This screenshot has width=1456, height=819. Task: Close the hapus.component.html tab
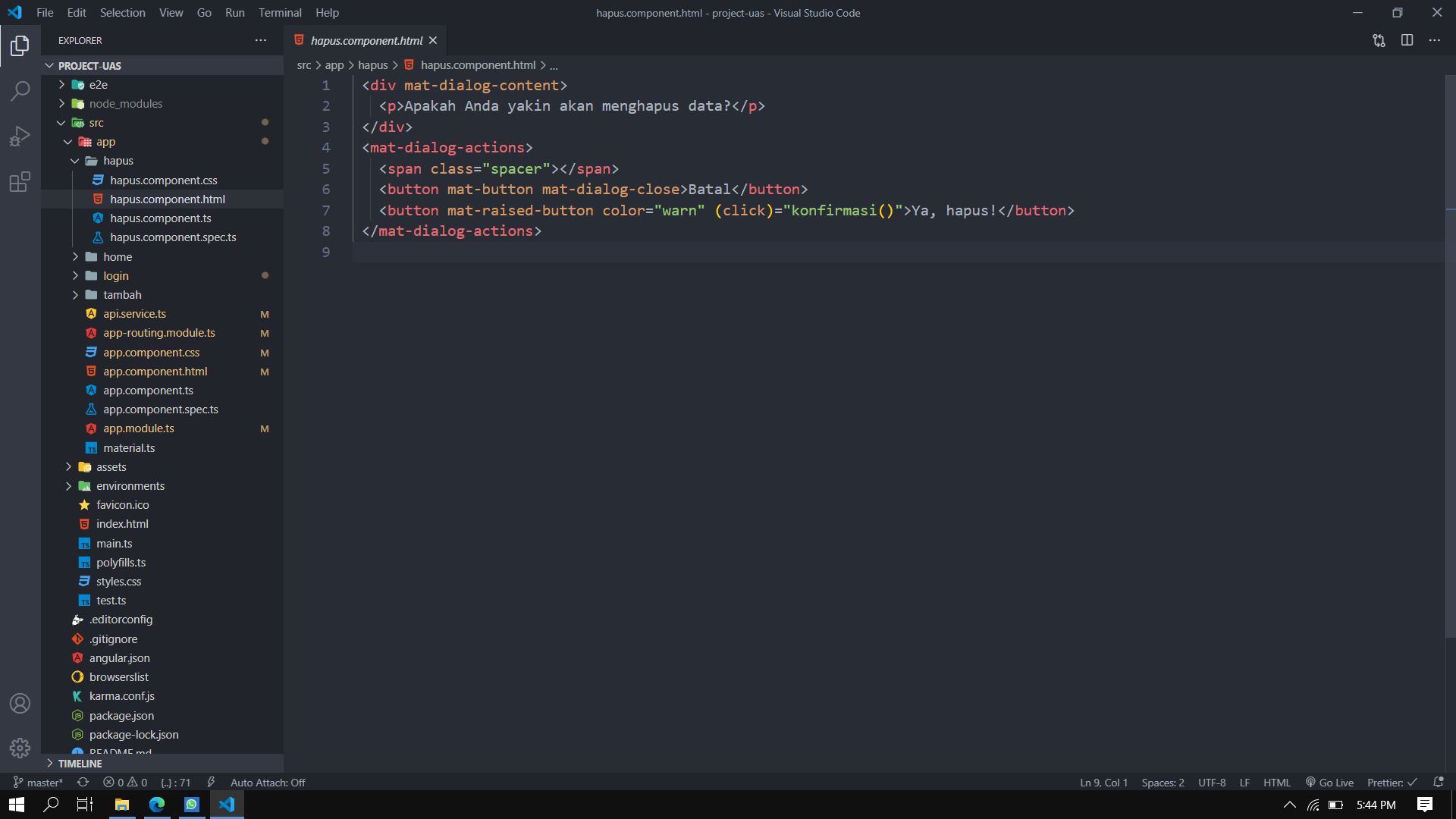pos(433,40)
